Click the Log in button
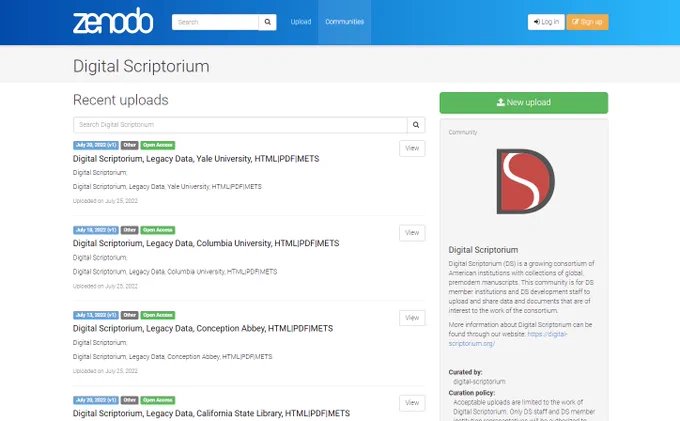The height and width of the screenshot is (421, 680). (546, 22)
